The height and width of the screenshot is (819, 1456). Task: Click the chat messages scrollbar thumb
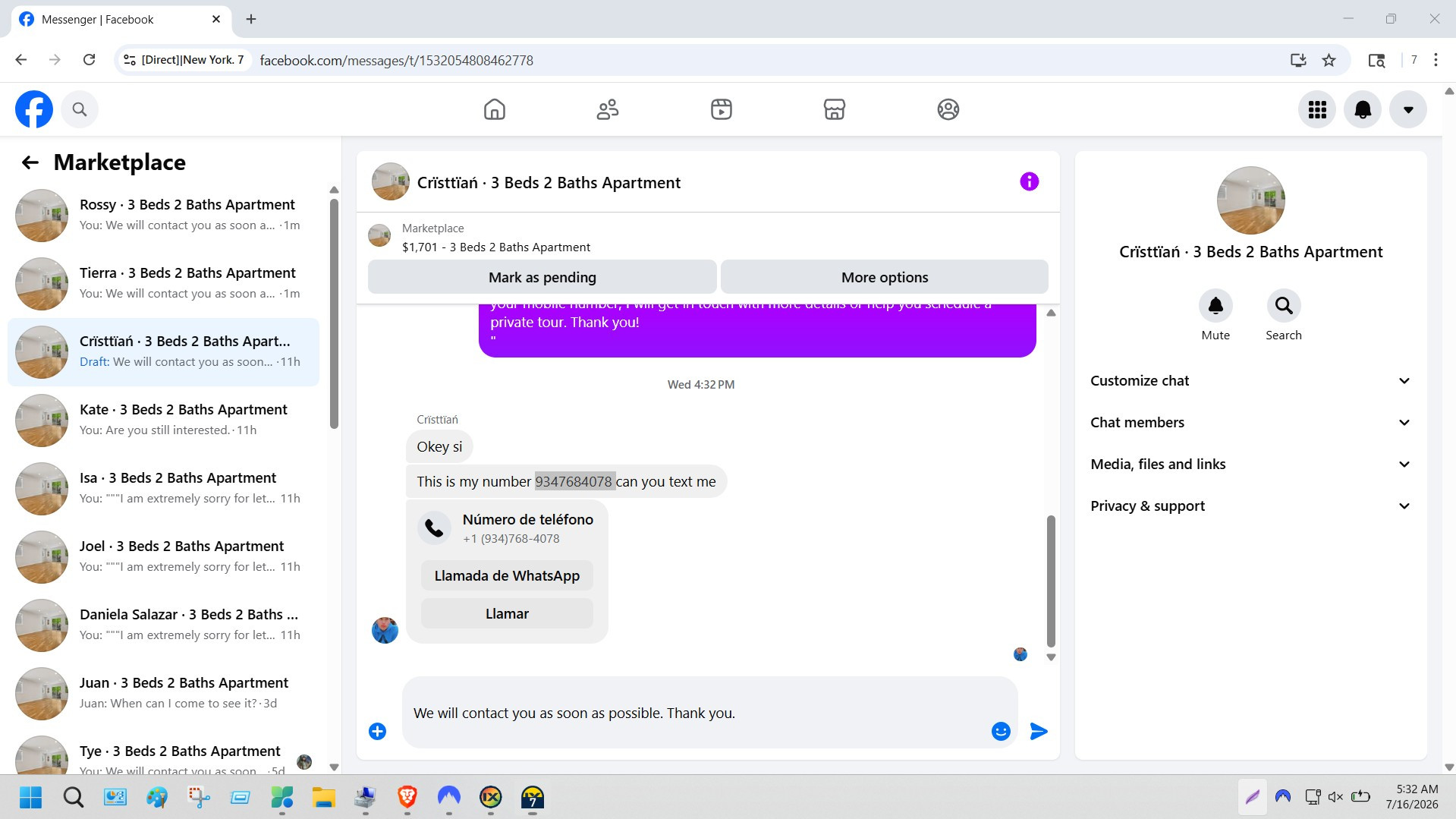1051,581
